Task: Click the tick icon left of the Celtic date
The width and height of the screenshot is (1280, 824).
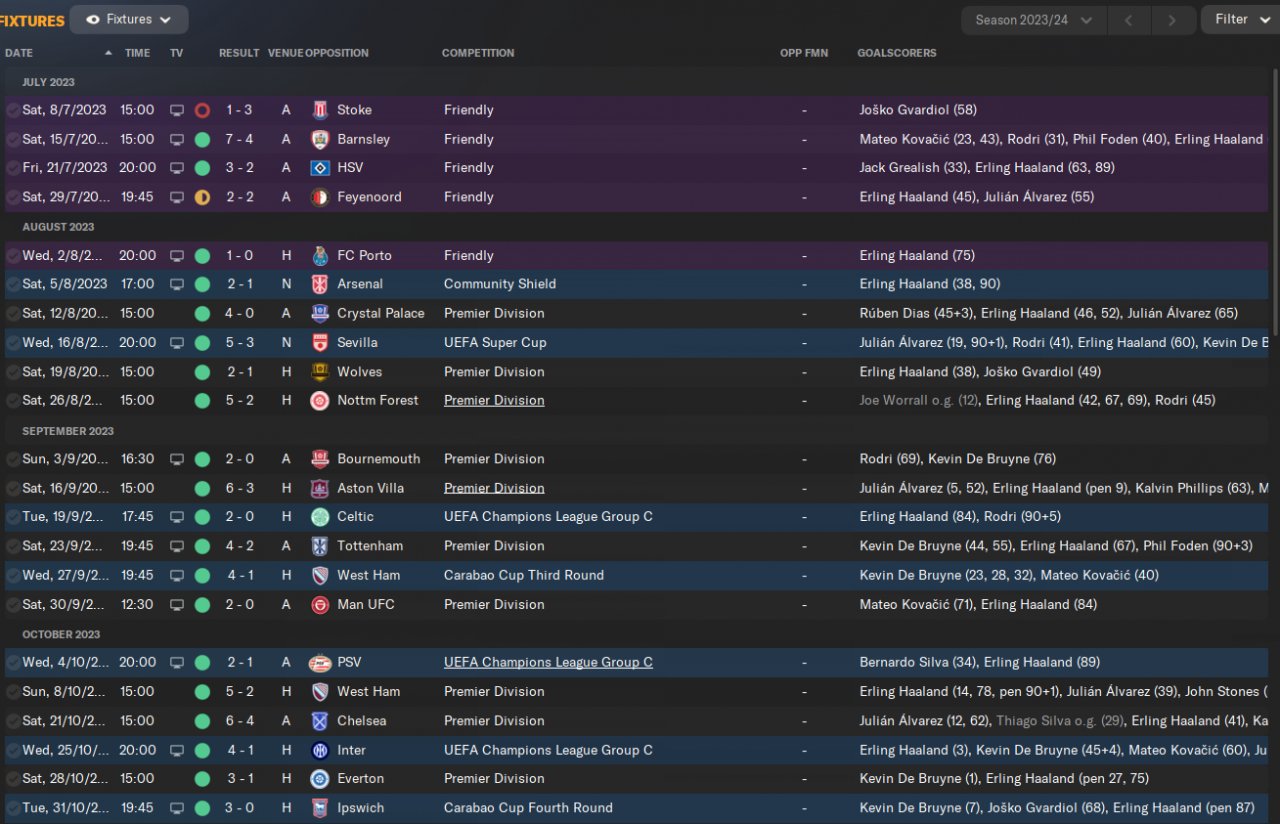Action: click(x=13, y=517)
